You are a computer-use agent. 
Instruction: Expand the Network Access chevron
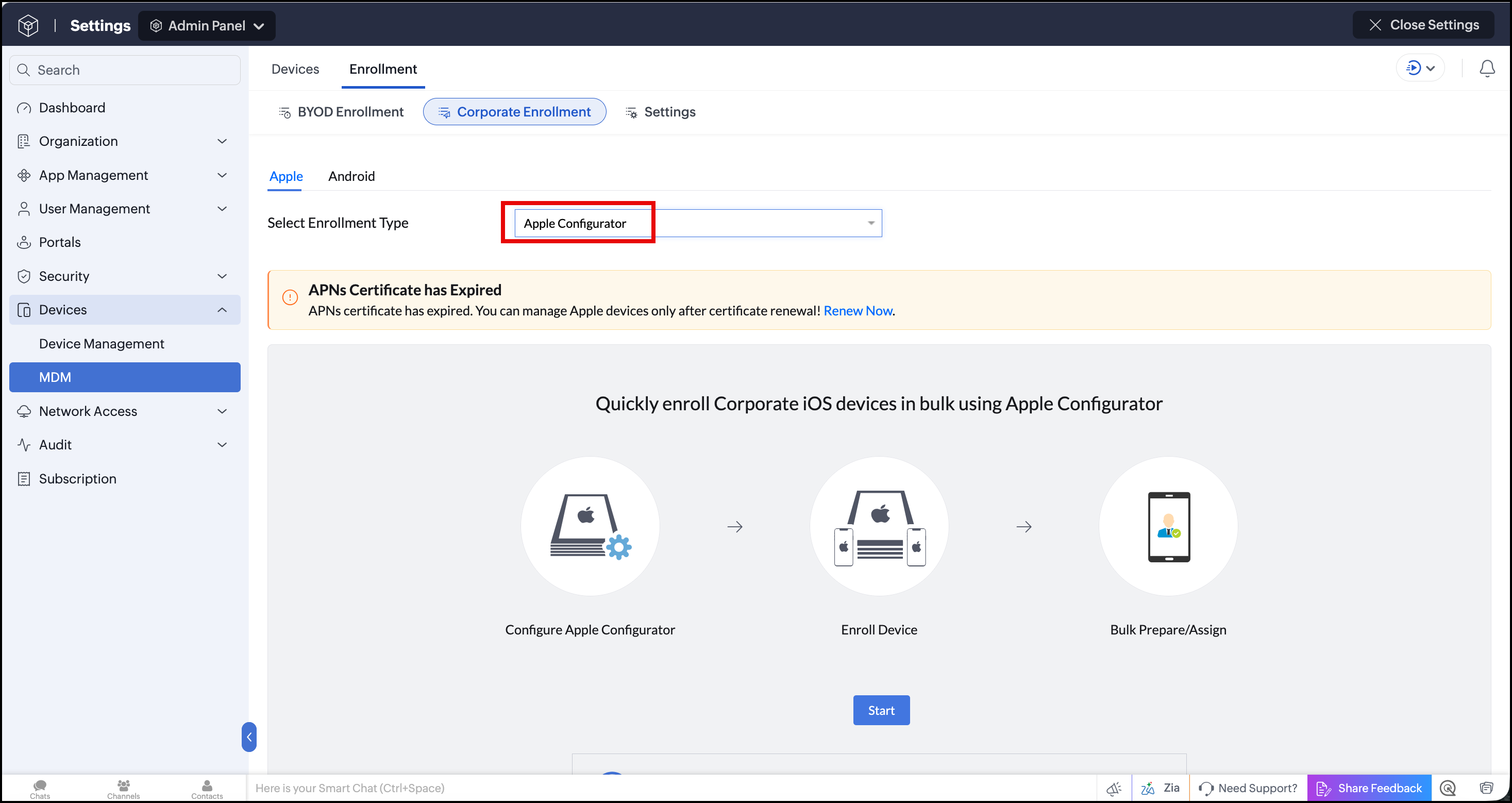(222, 411)
